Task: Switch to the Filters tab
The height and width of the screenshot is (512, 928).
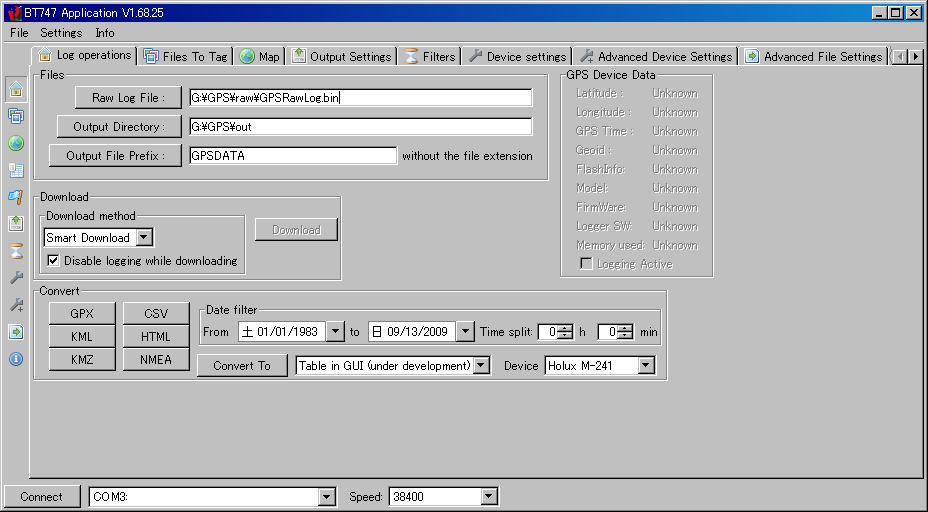Action: (429, 57)
